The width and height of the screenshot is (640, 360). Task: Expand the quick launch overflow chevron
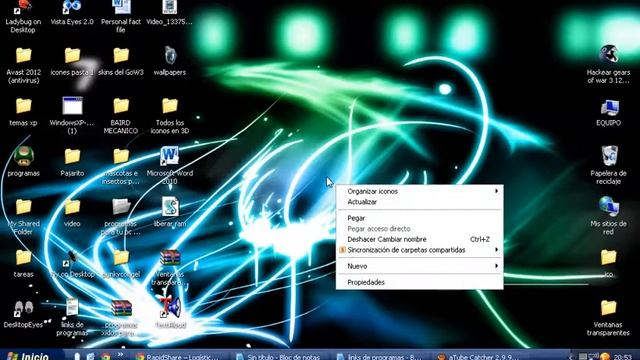[120, 354]
